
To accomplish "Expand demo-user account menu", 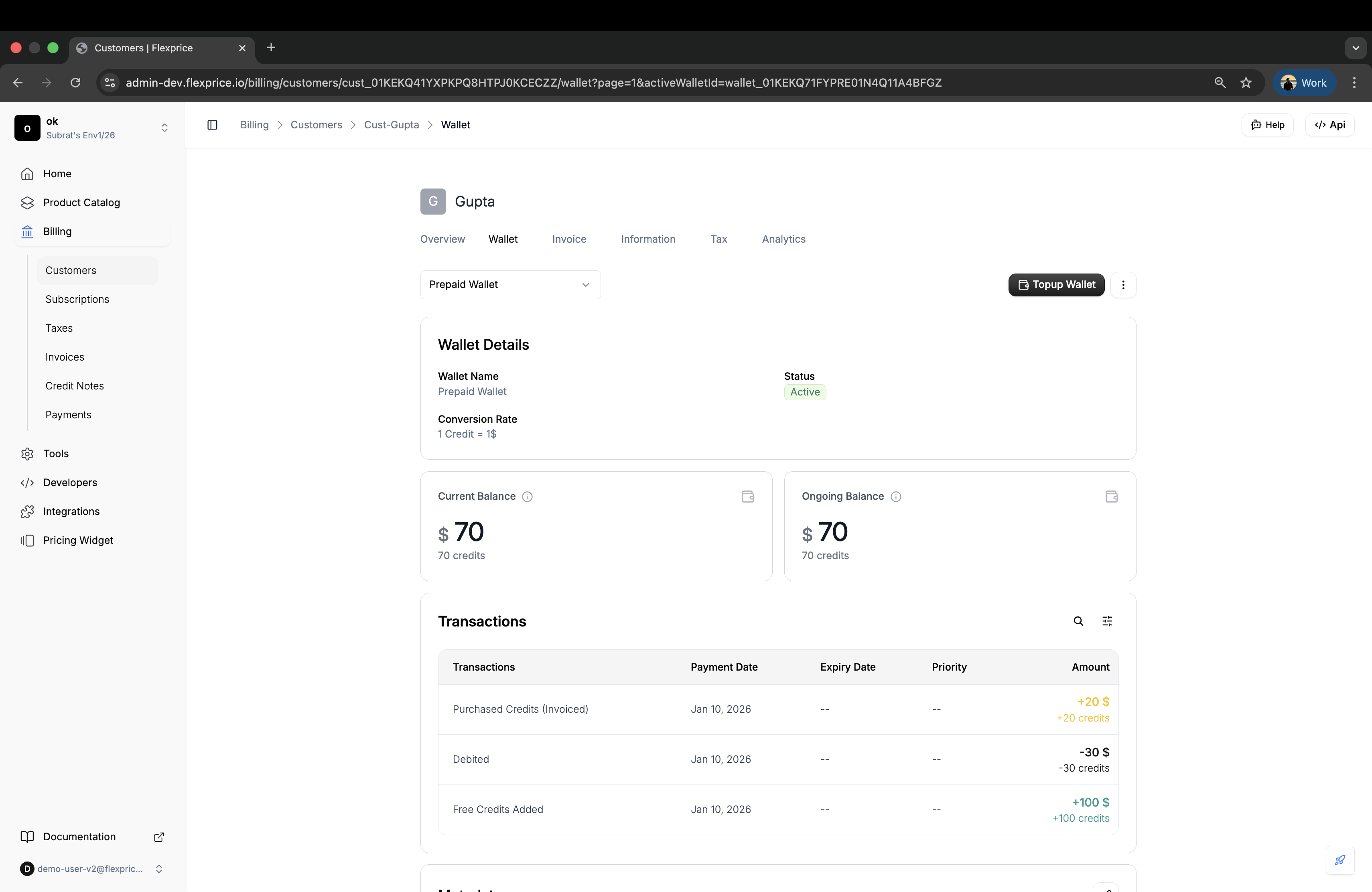I will pos(158,868).
